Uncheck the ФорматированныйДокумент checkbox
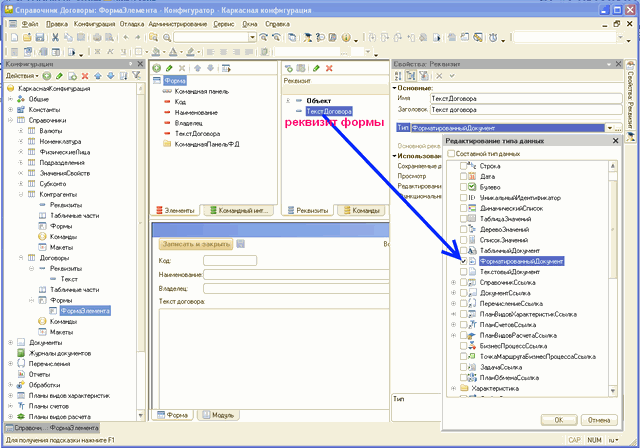Screen dimensions: 640x448 click(463, 261)
